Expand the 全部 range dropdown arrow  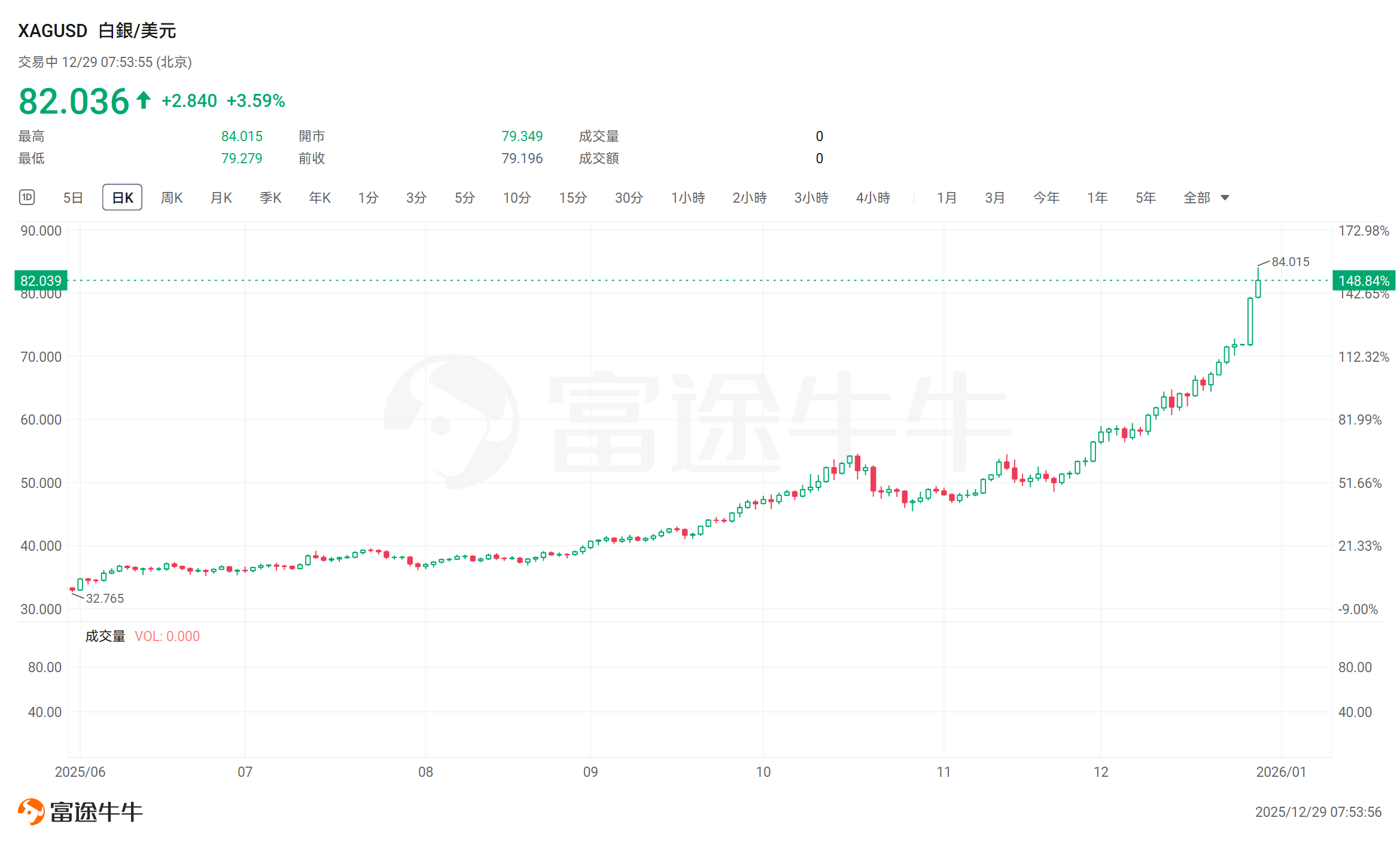pos(1225,198)
